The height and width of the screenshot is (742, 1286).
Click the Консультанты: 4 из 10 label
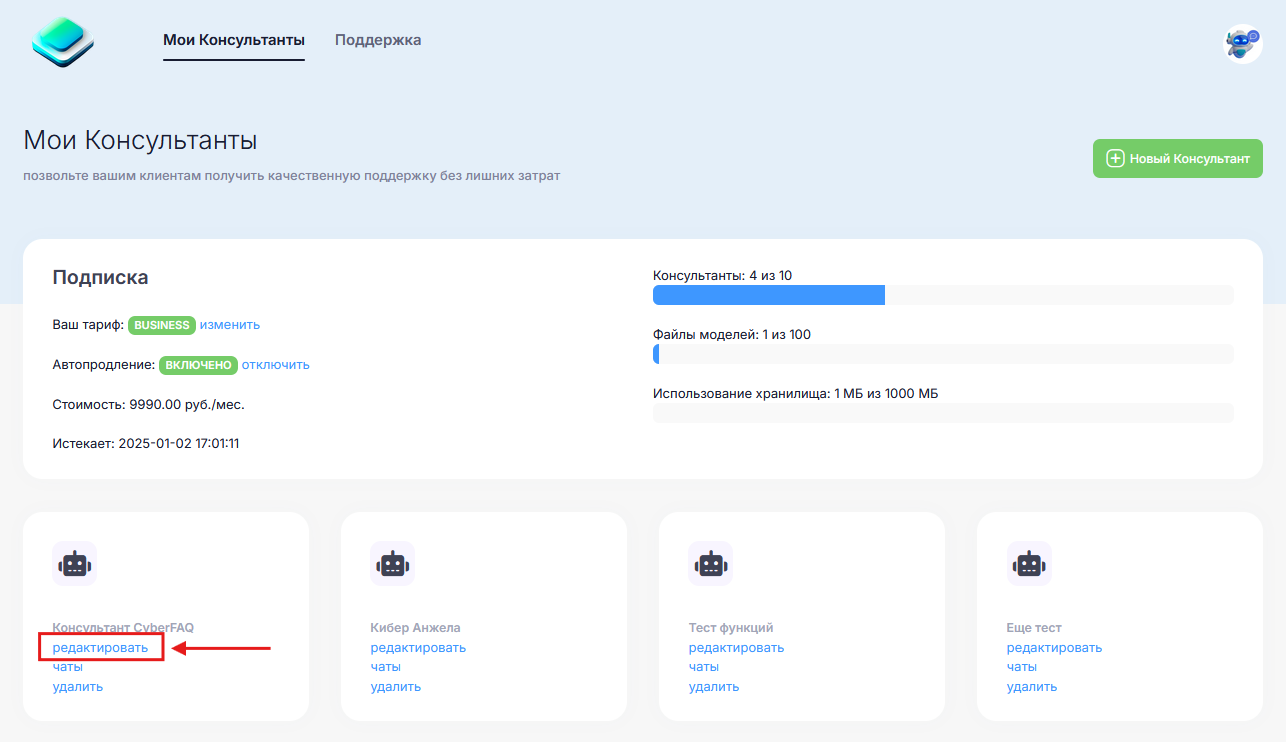[722, 275]
